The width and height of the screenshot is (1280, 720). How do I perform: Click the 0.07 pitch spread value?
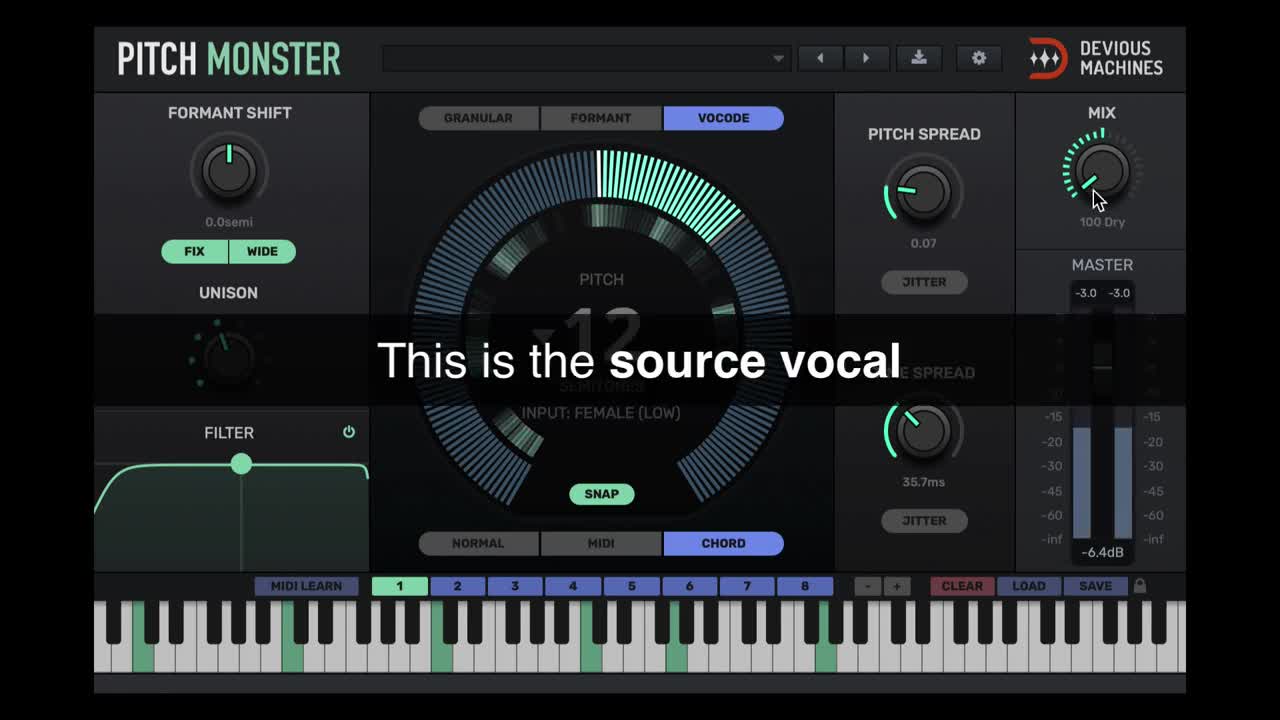tap(923, 243)
